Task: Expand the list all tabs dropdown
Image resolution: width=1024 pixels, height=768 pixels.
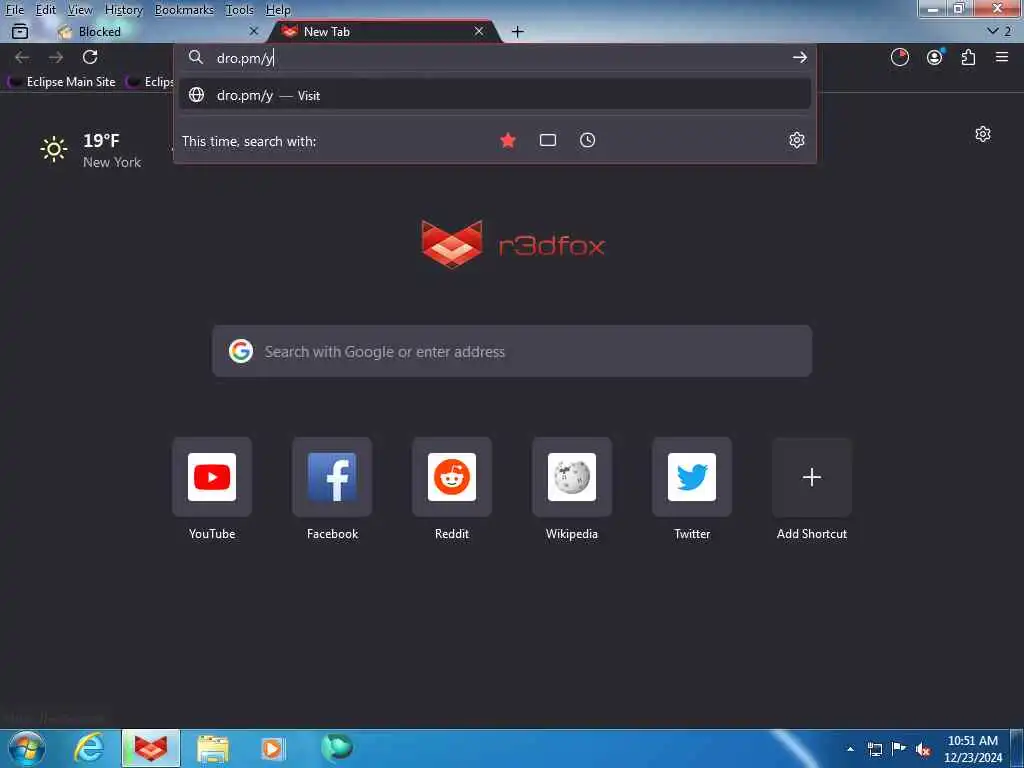Action: 999,31
